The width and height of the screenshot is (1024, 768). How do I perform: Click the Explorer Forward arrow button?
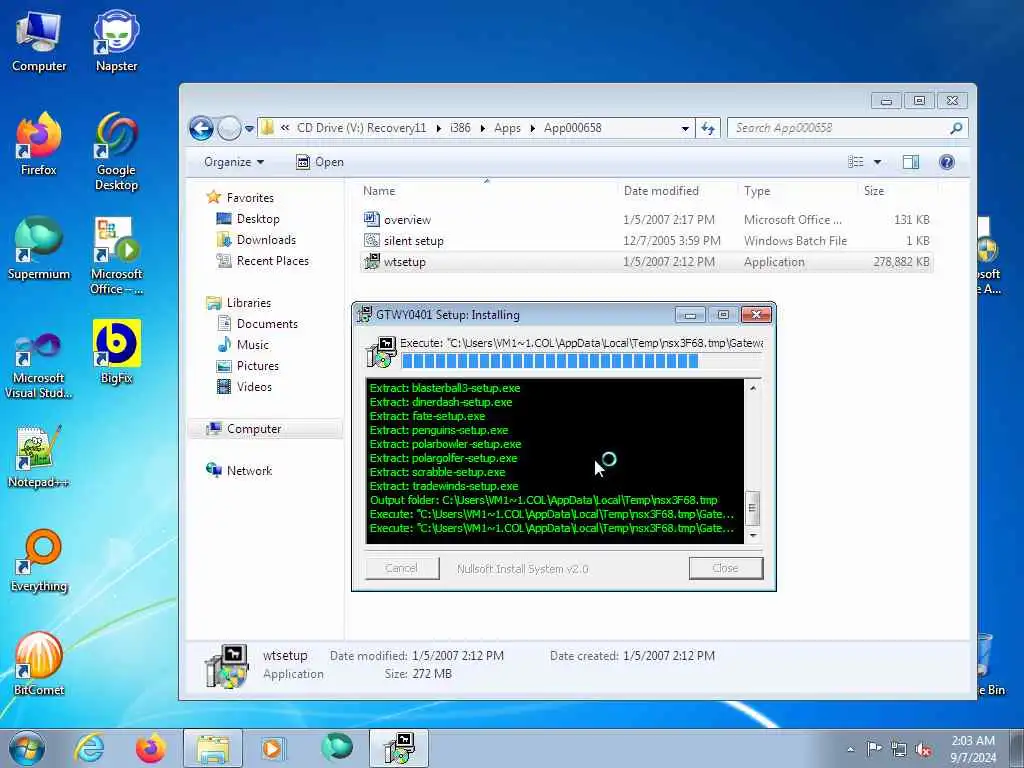pyautogui.click(x=229, y=128)
